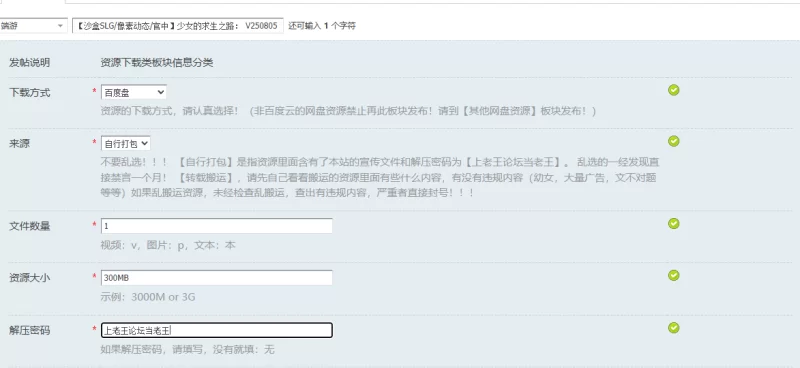Image resolution: width=800 pixels, height=368 pixels.
Task: Click the green checkmark beside 下载方式
Action: point(673,90)
